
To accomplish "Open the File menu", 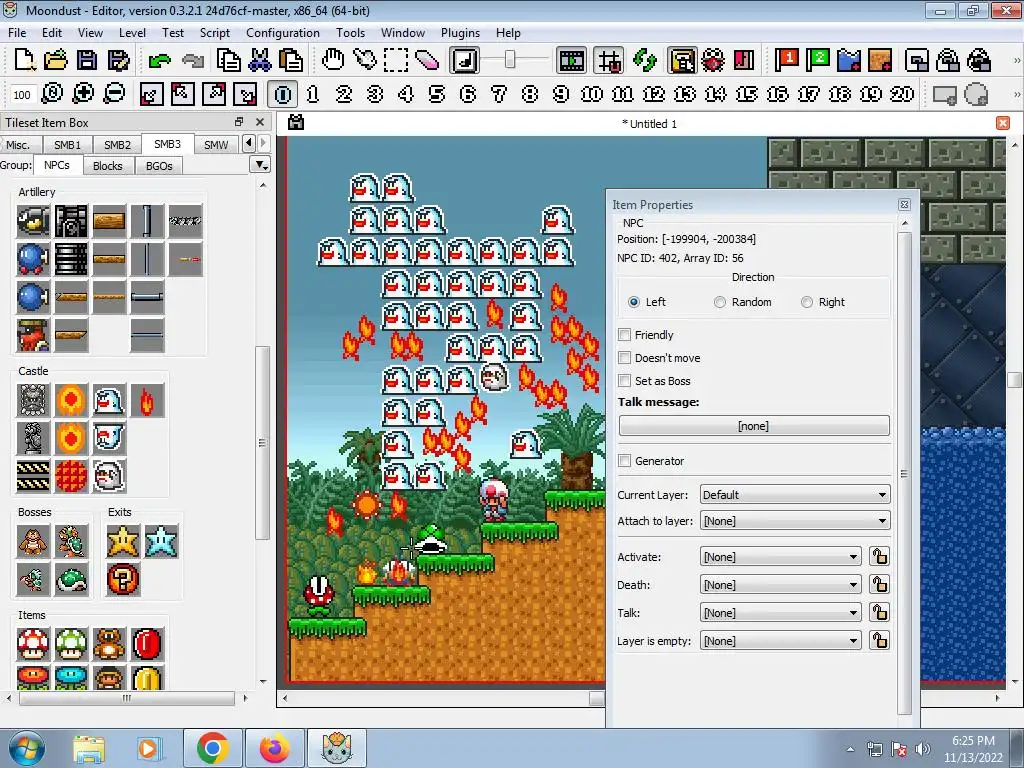I will click(17, 33).
